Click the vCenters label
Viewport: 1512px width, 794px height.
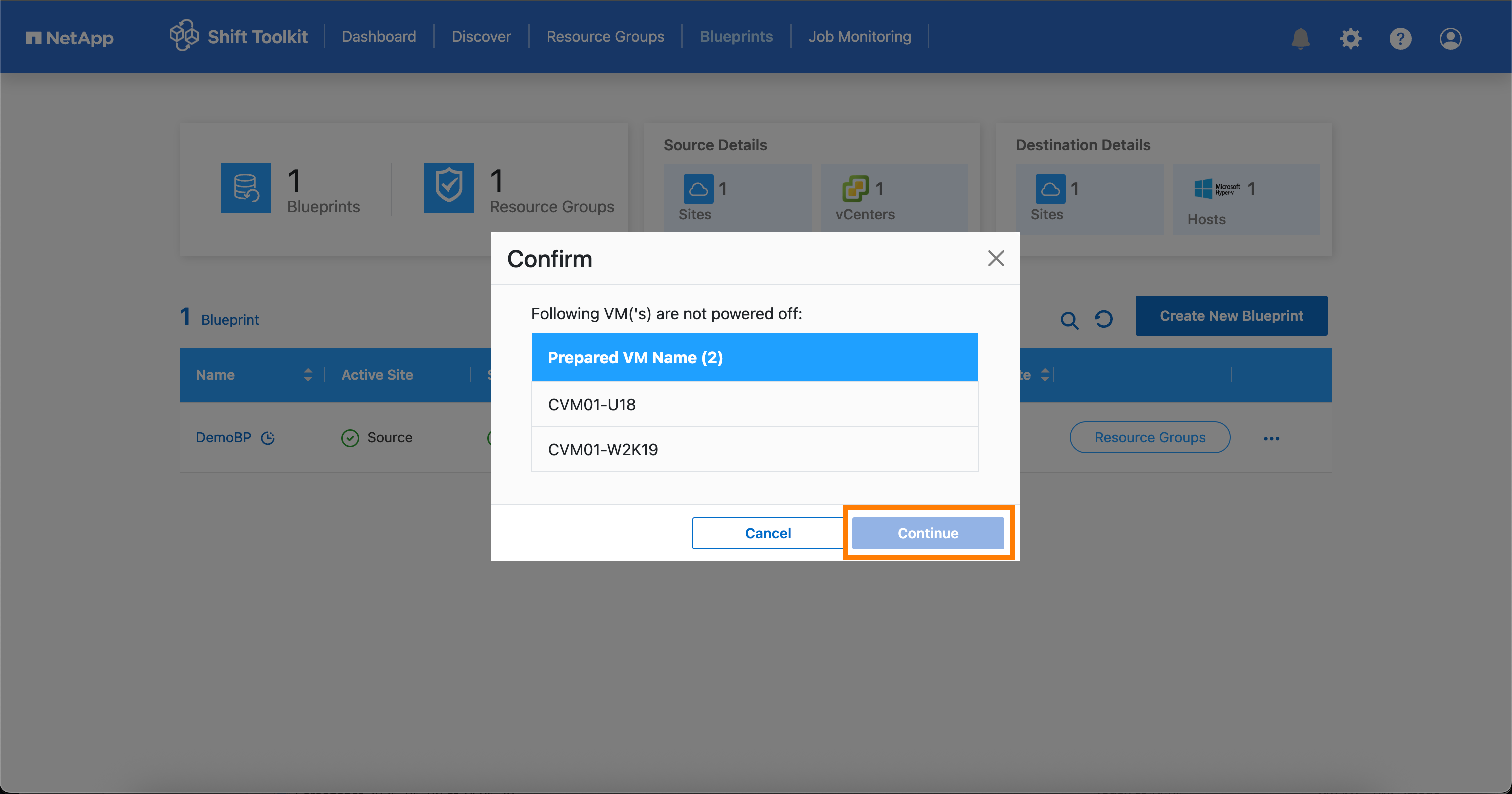click(x=865, y=215)
